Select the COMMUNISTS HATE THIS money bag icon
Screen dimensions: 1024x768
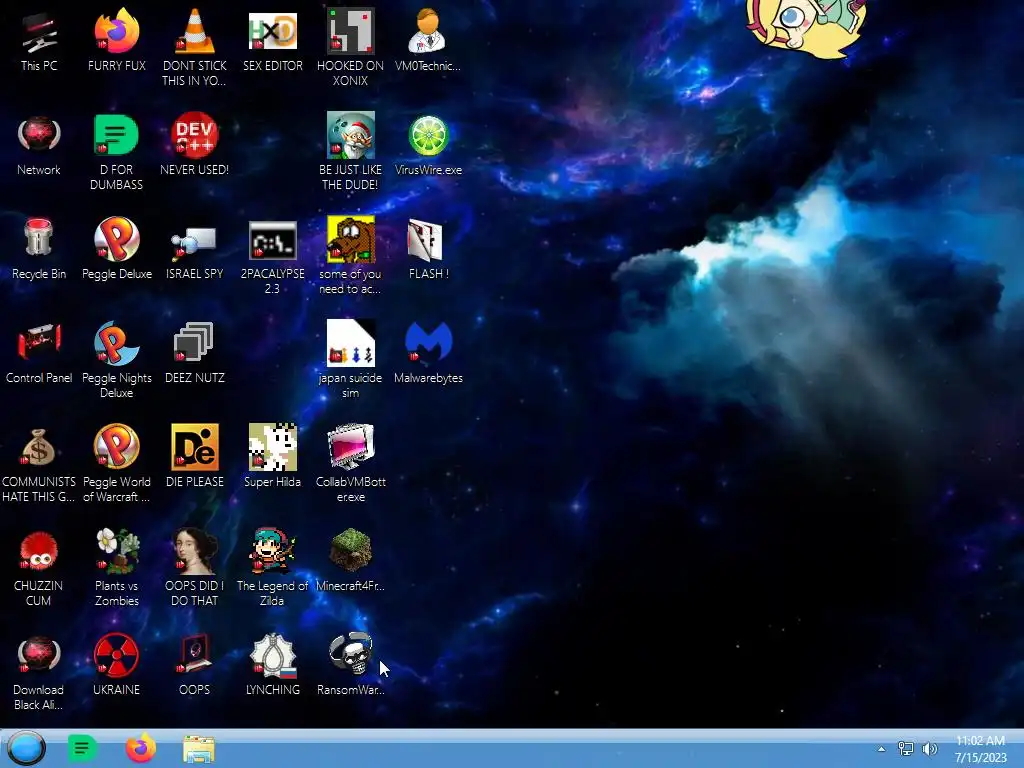tap(39, 465)
